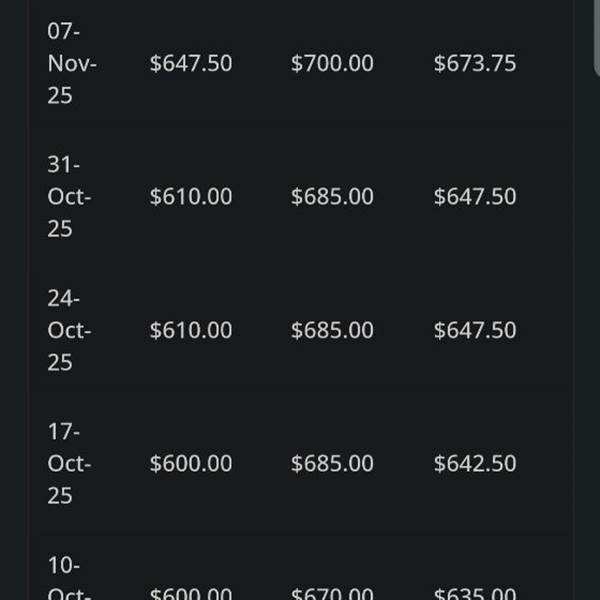This screenshot has width=600, height=600.
Task: Click the 24-Oct-25 date cell
Action: point(69,330)
